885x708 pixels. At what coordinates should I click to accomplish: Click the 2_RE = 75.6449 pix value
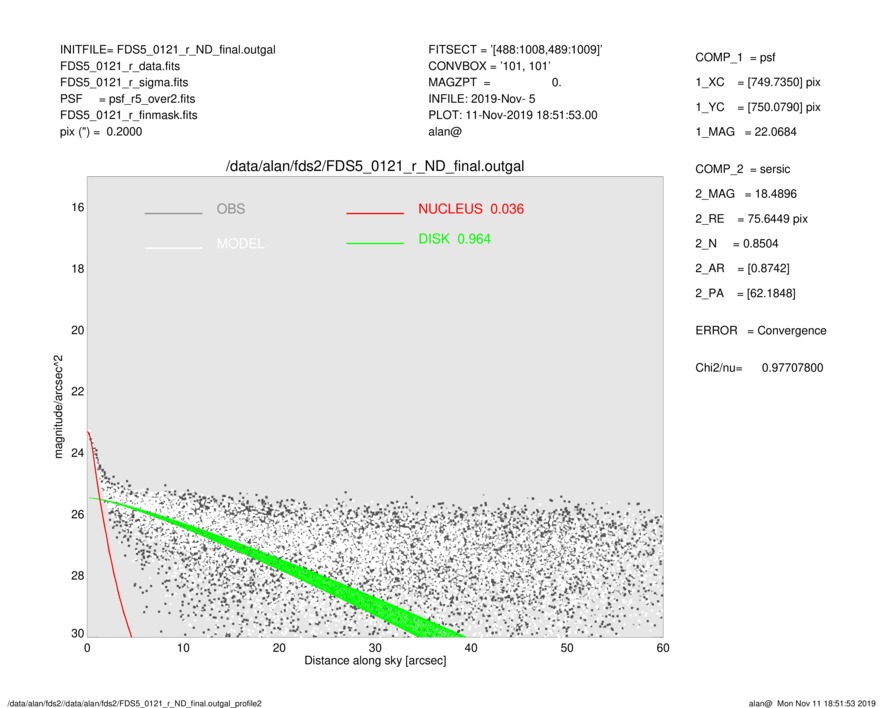point(752,219)
